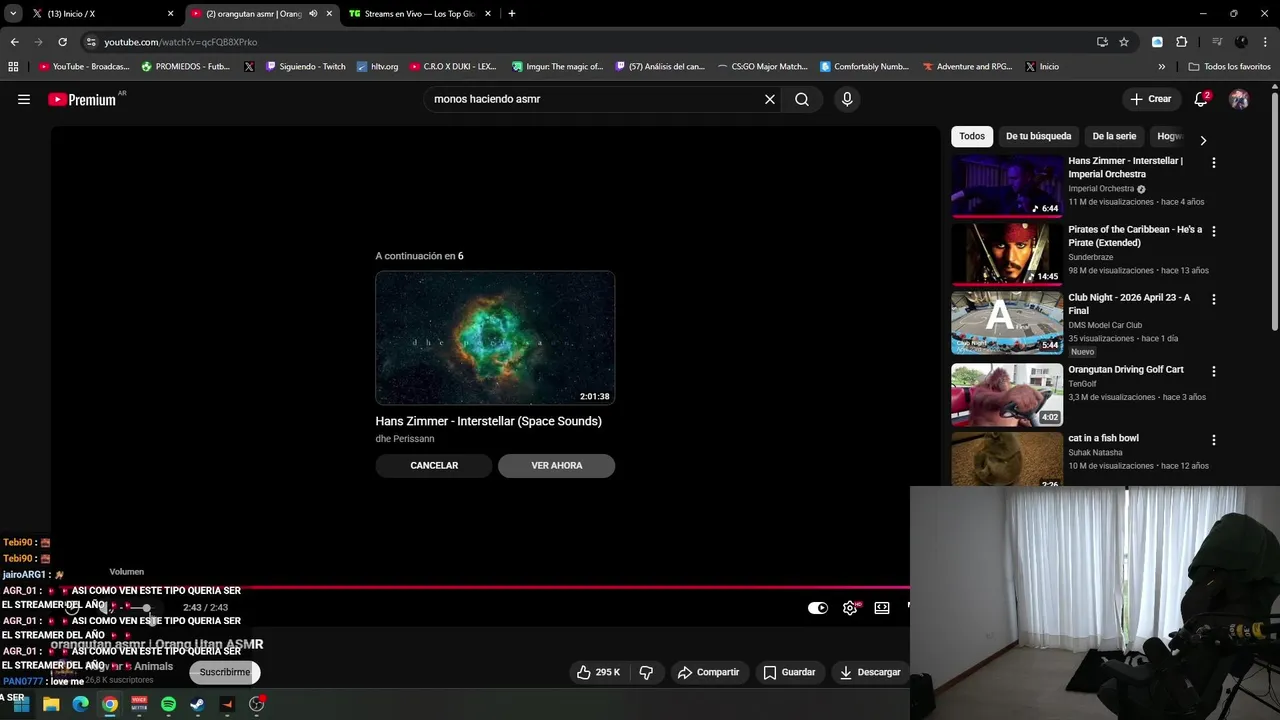Image resolution: width=1280 pixels, height=720 pixels.
Task: Open the YouTube hamburger guide menu
Action: point(24,99)
